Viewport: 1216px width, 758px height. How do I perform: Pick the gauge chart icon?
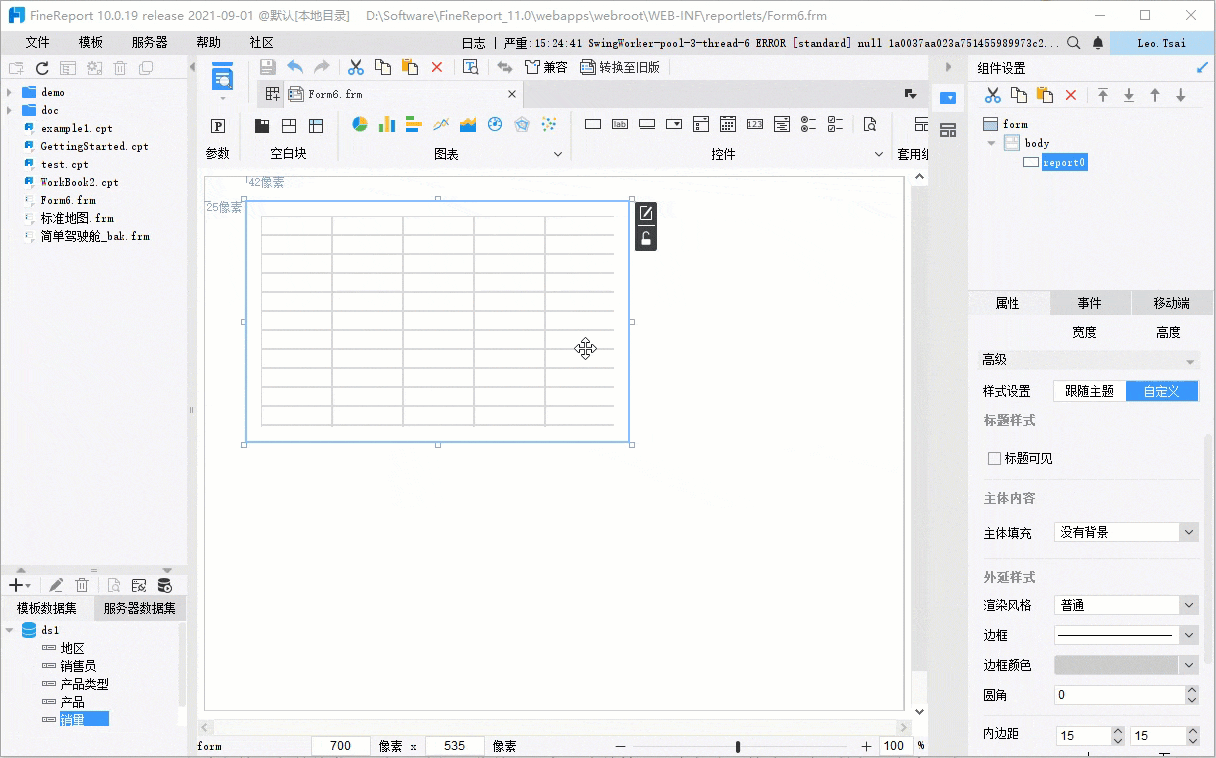pos(495,125)
